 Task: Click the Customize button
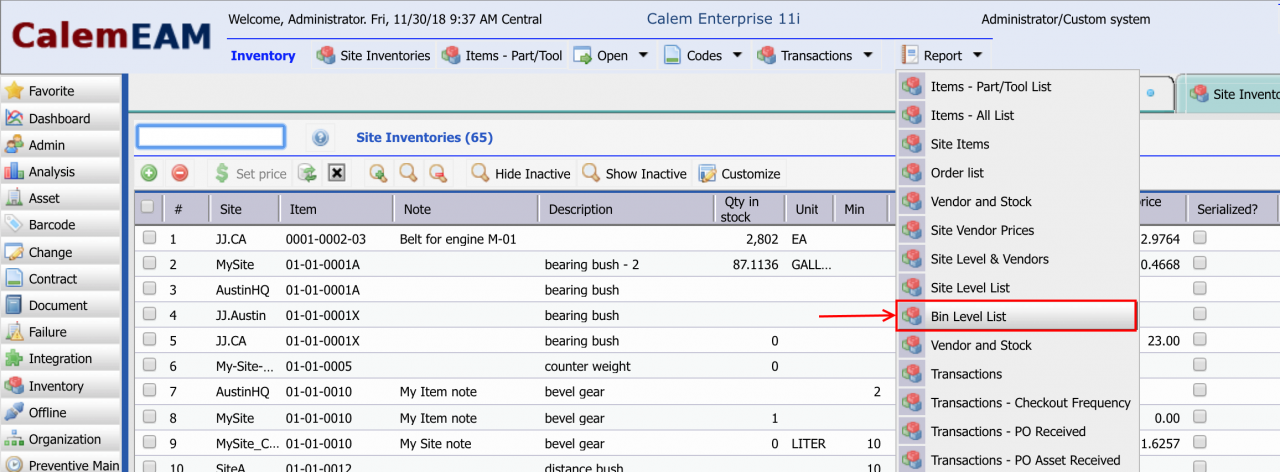[740, 173]
